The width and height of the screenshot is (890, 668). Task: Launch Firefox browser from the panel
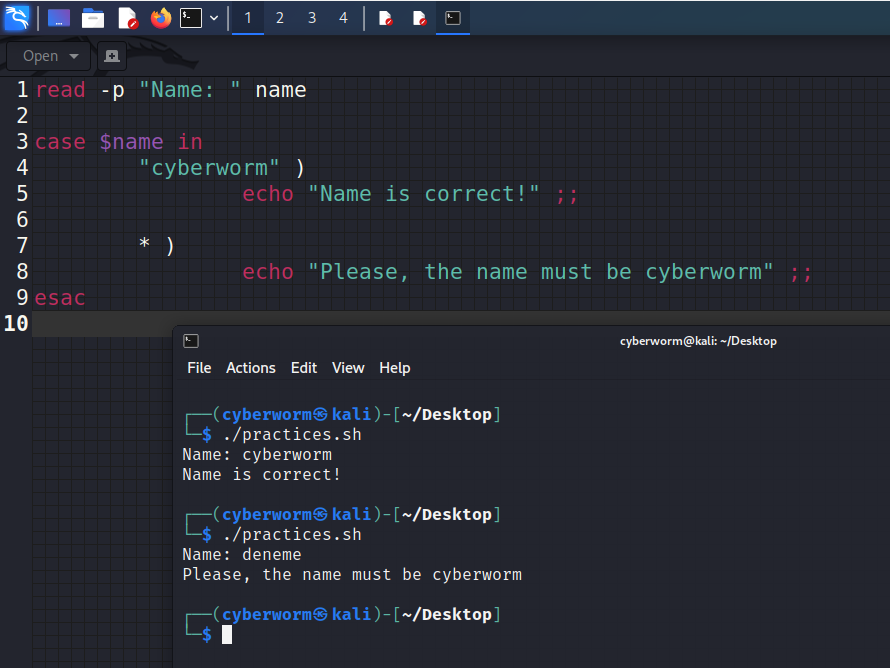click(160, 18)
